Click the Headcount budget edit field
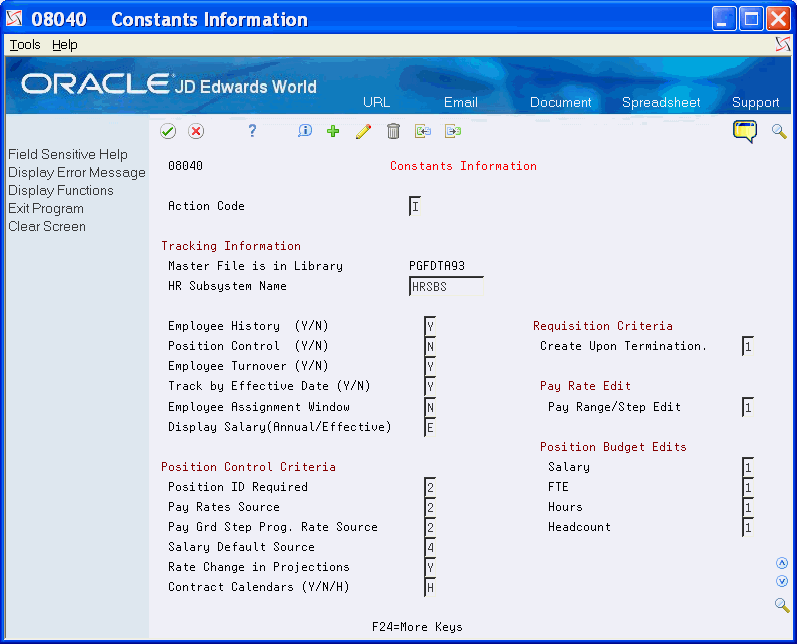The width and height of the screenshot is (797, 644). 748,528
